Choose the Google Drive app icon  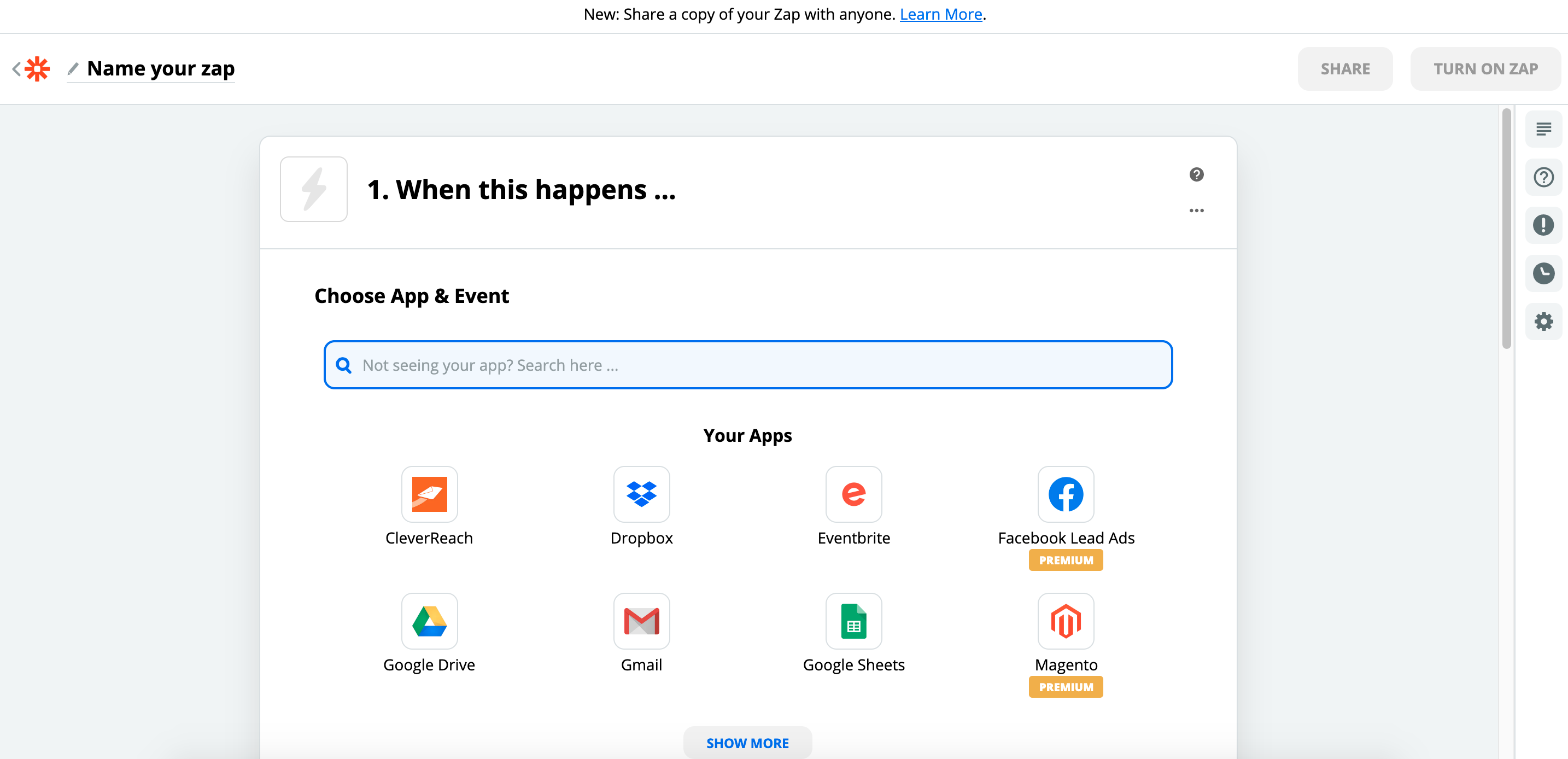click(x=429, y=621)
